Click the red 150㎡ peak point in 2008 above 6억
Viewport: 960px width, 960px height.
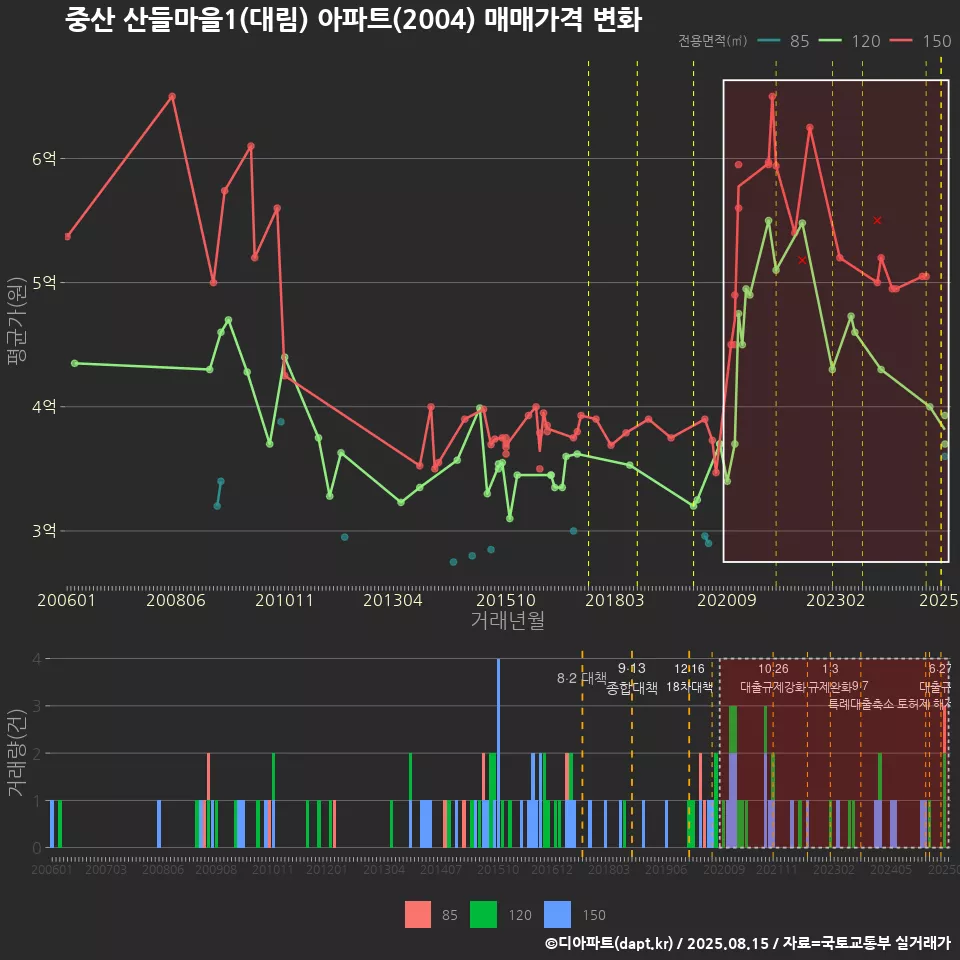point(172,96)
